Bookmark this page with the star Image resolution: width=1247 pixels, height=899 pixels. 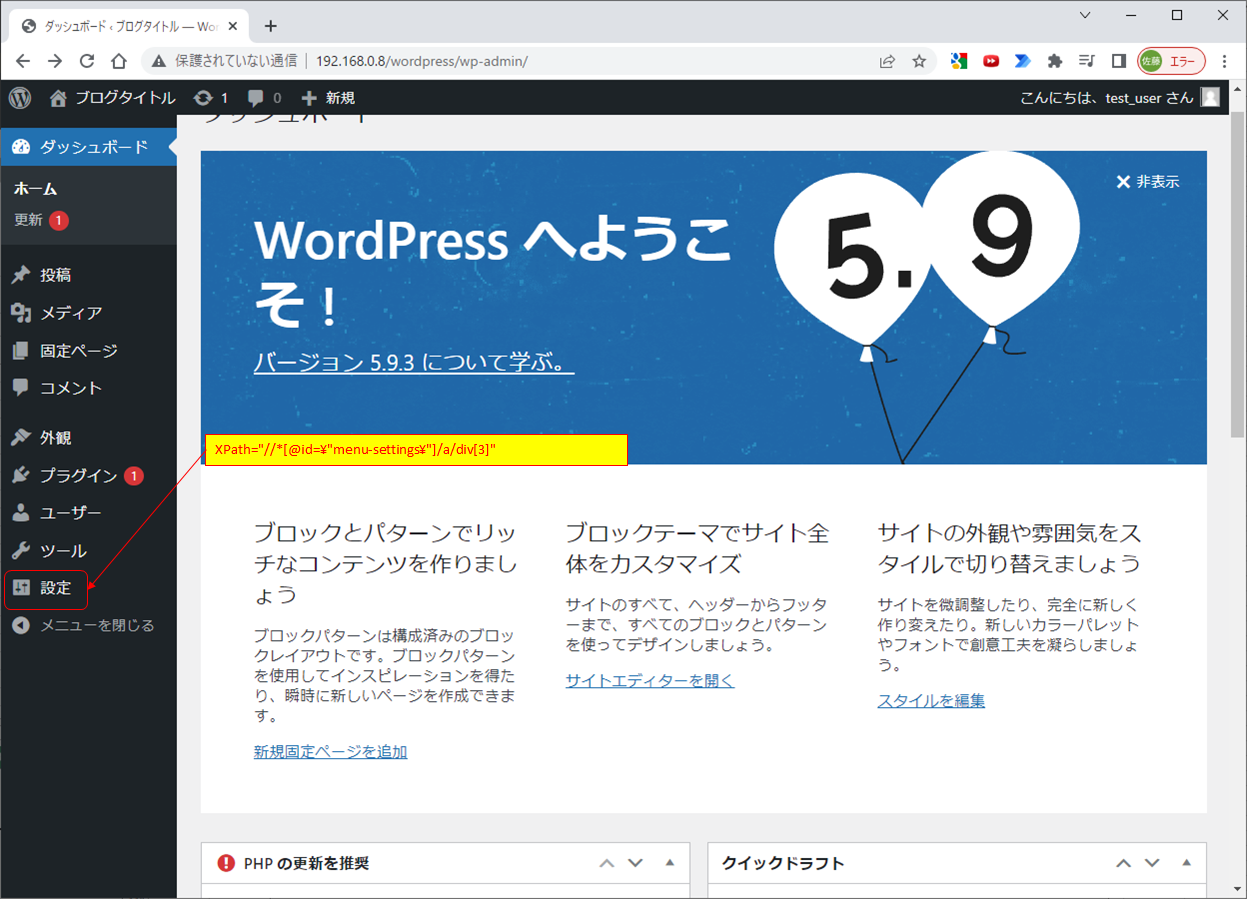point(919,61)
